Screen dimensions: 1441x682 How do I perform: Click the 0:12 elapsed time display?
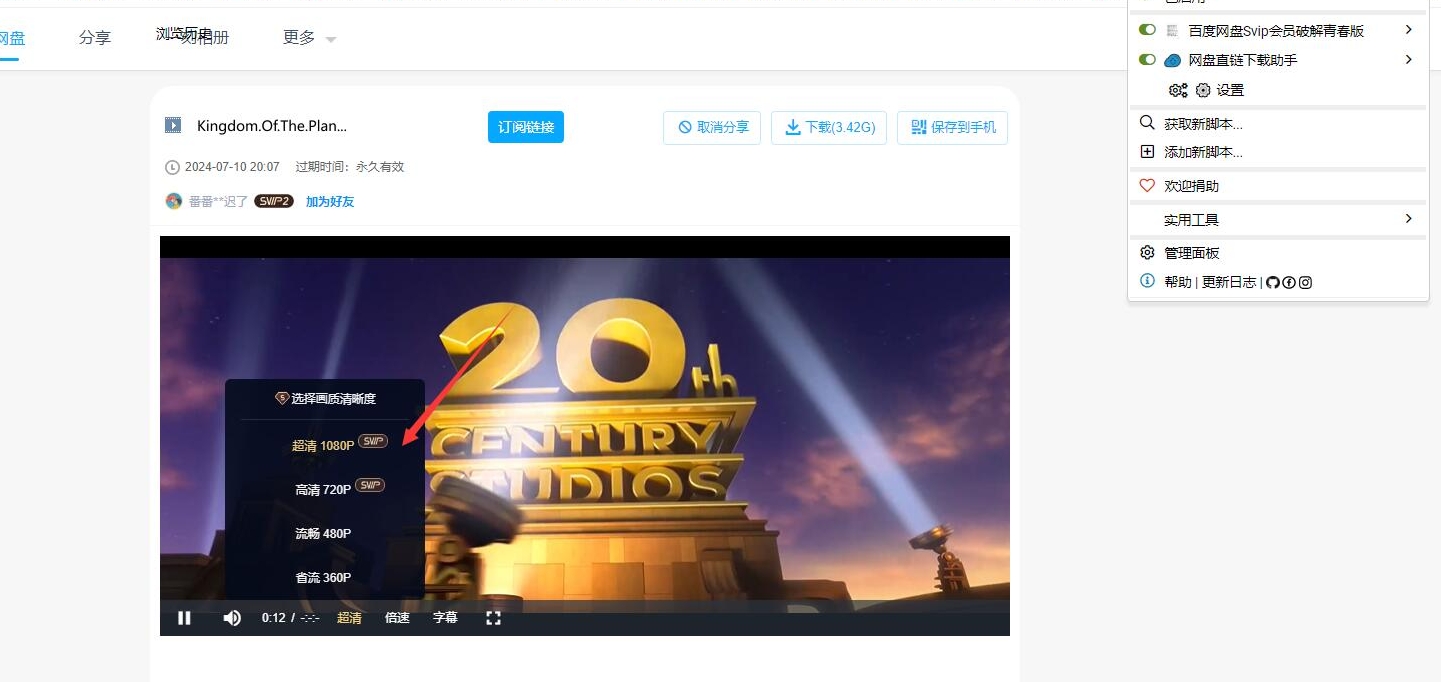[274, 618]
